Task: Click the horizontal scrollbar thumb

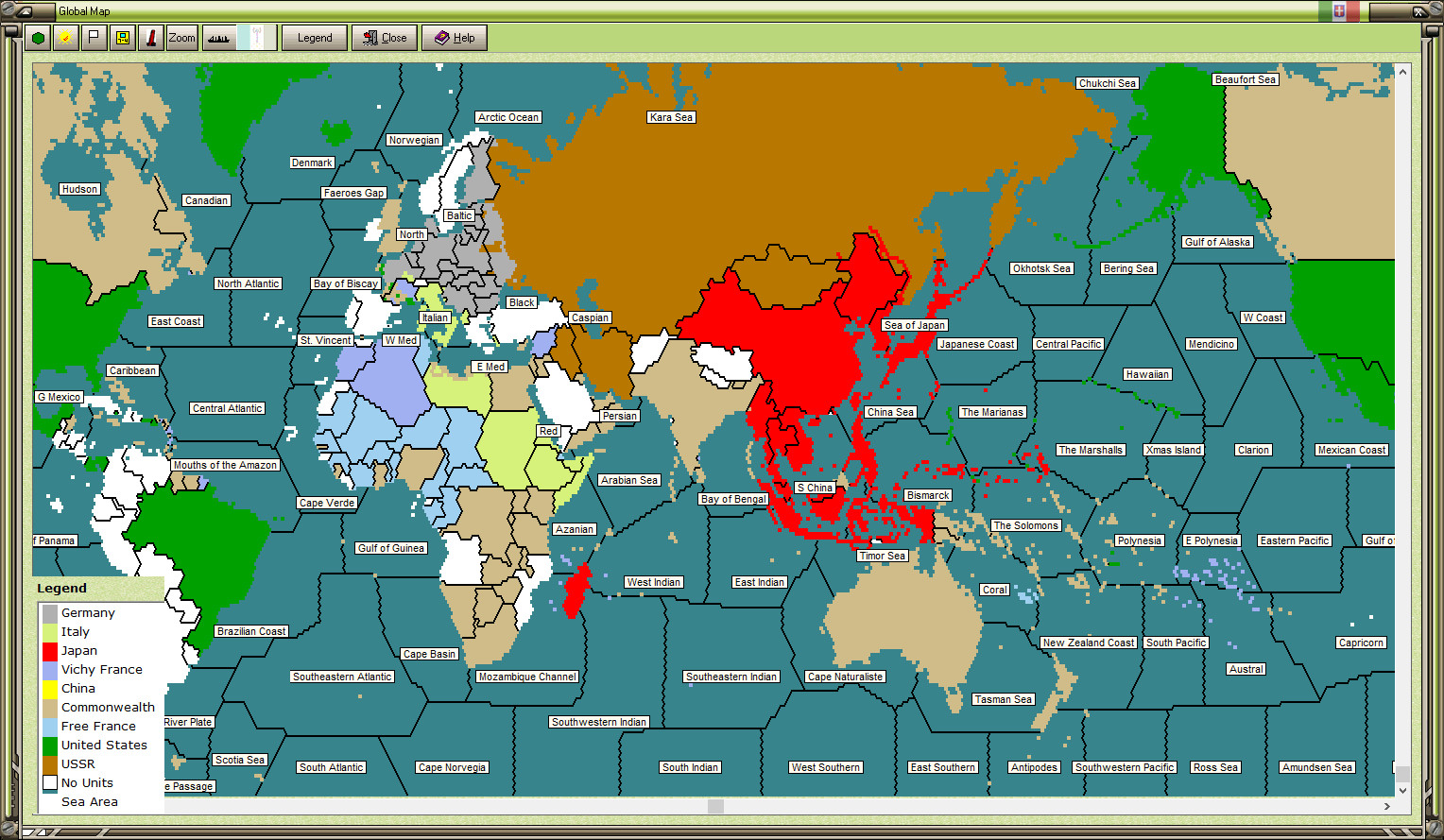Action: [x=715, y=806]
